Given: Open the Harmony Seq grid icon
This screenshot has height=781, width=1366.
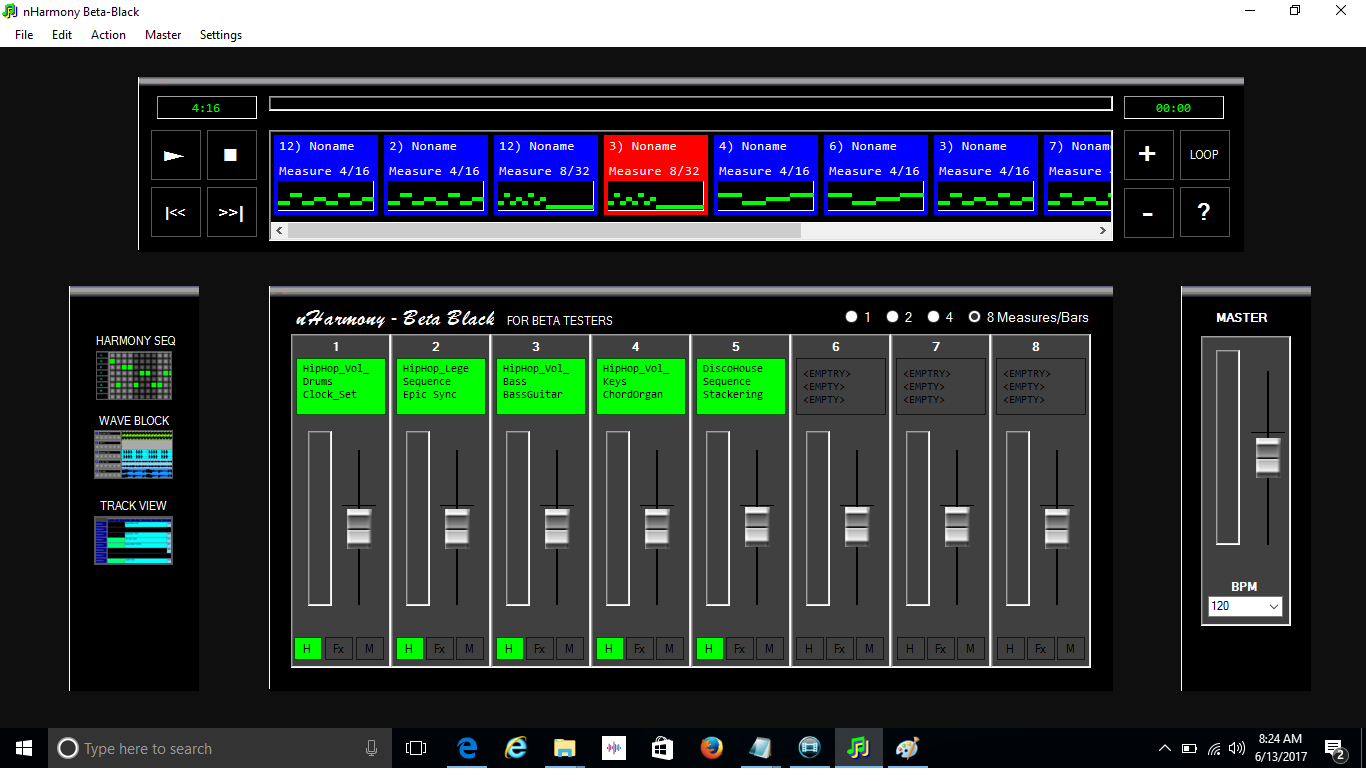Looking at the screenshot, I should (x=134, y=375).
